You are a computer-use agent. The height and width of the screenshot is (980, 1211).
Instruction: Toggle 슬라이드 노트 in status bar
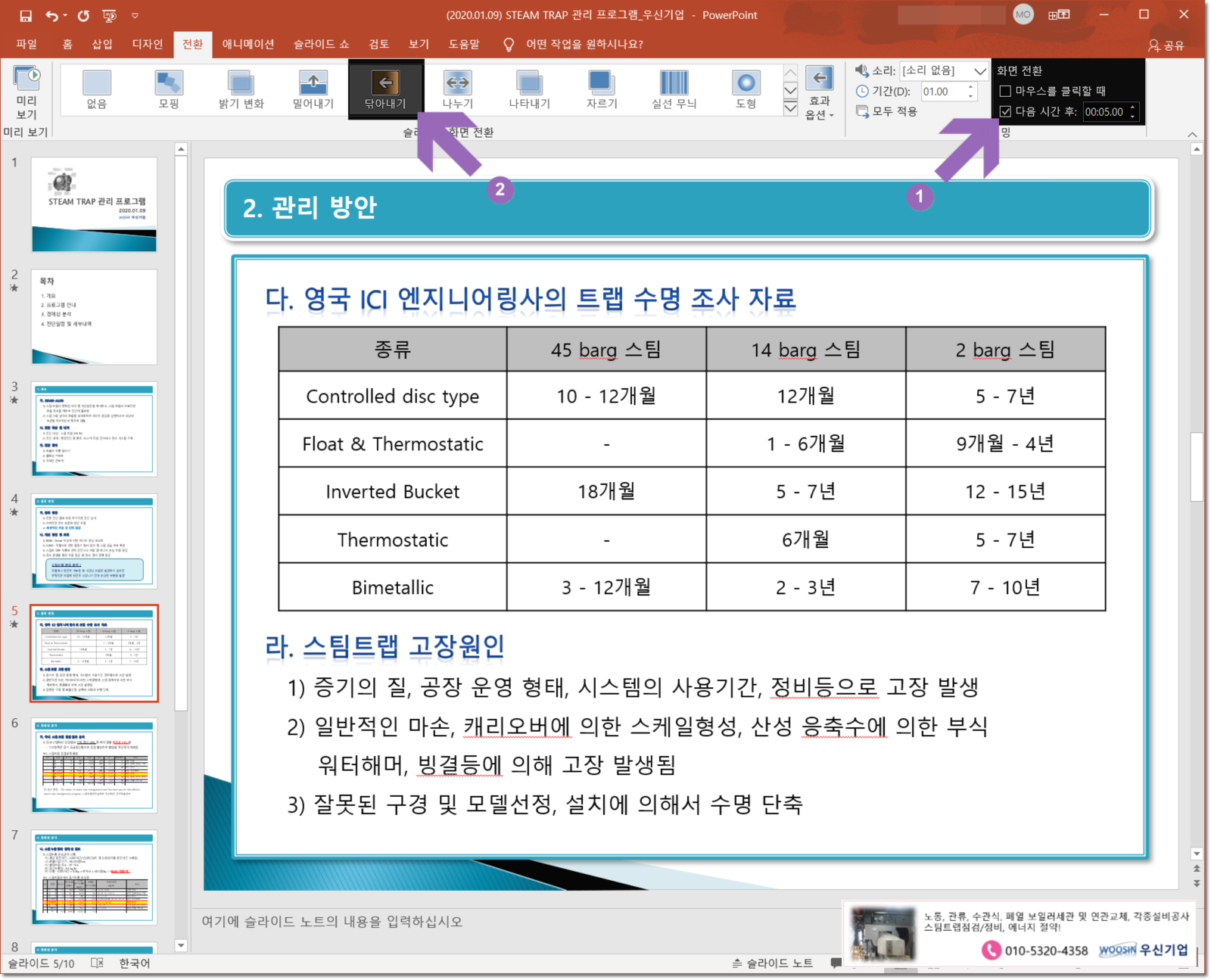(773, 963)
